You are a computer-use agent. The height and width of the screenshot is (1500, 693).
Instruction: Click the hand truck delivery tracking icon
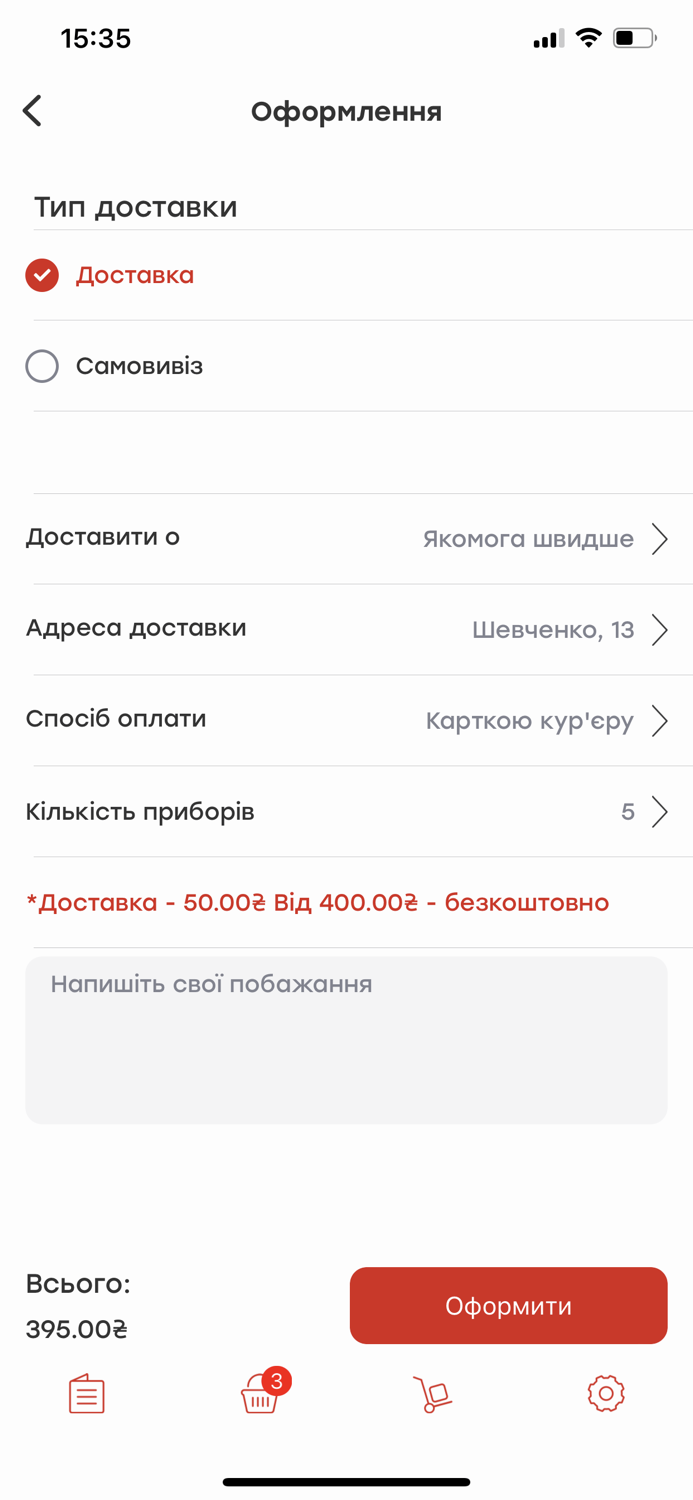(432, 1393)
